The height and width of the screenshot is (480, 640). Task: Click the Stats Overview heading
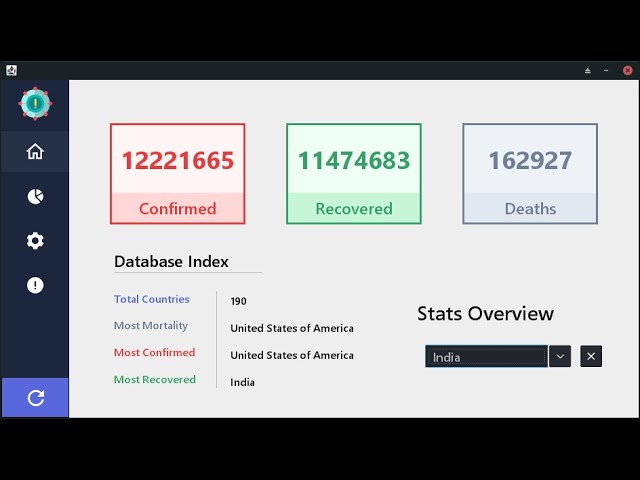tap(485, 314)
